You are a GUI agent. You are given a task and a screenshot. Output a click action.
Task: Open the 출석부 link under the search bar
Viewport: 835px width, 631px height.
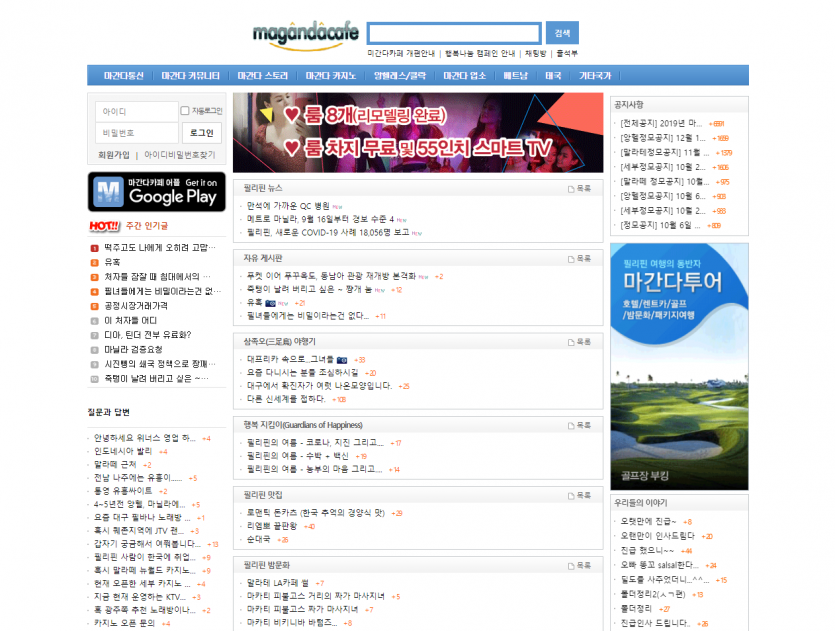567,53
